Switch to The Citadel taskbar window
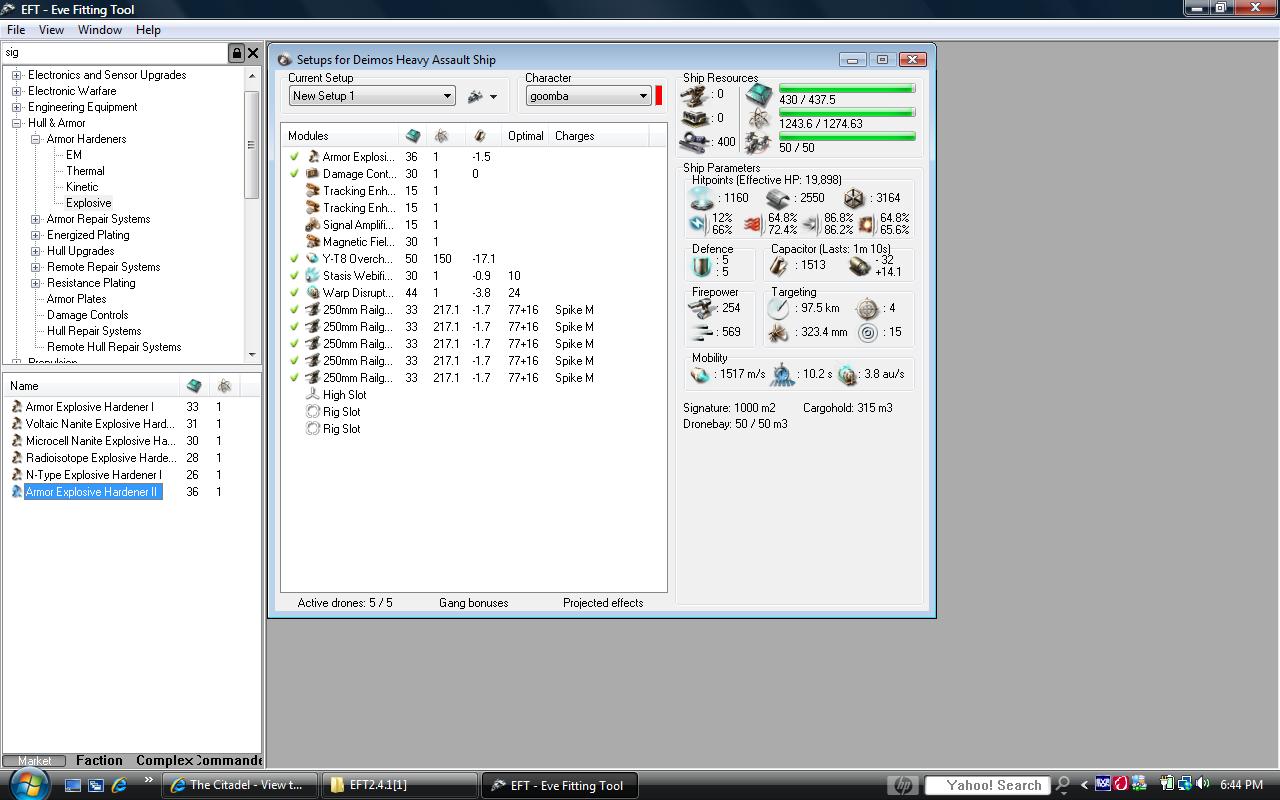1280x800 pixels. [x=240, y=785]
